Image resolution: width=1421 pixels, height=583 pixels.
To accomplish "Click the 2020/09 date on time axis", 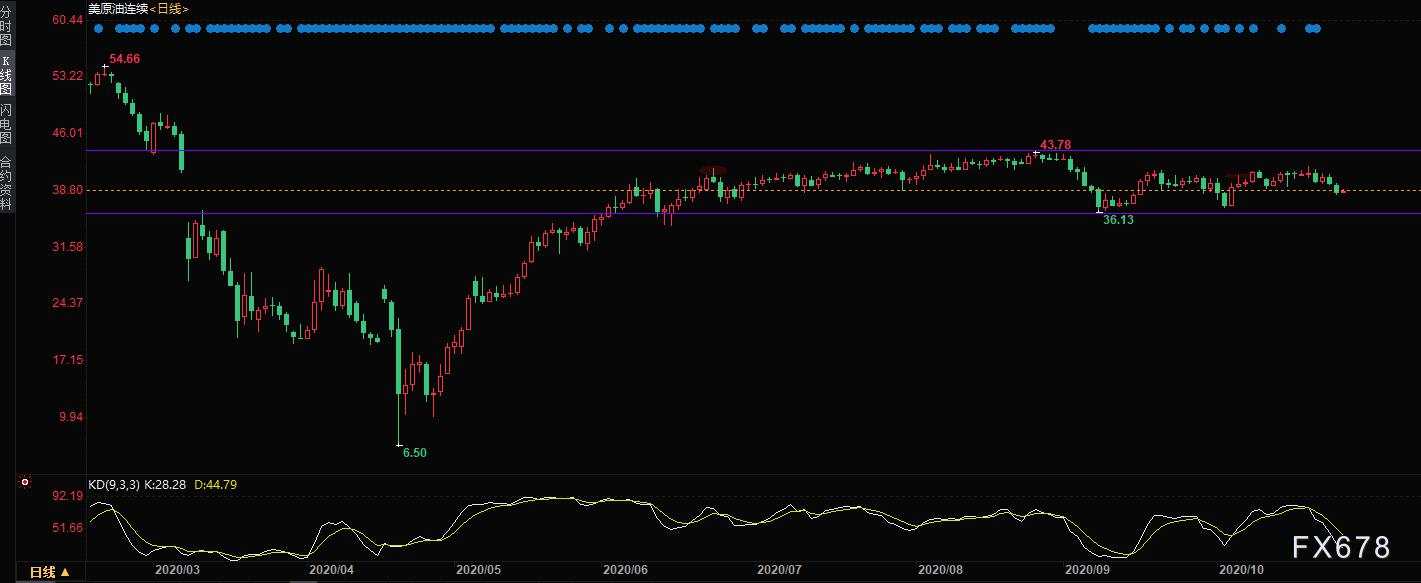I will click(x=1088, y=569).
